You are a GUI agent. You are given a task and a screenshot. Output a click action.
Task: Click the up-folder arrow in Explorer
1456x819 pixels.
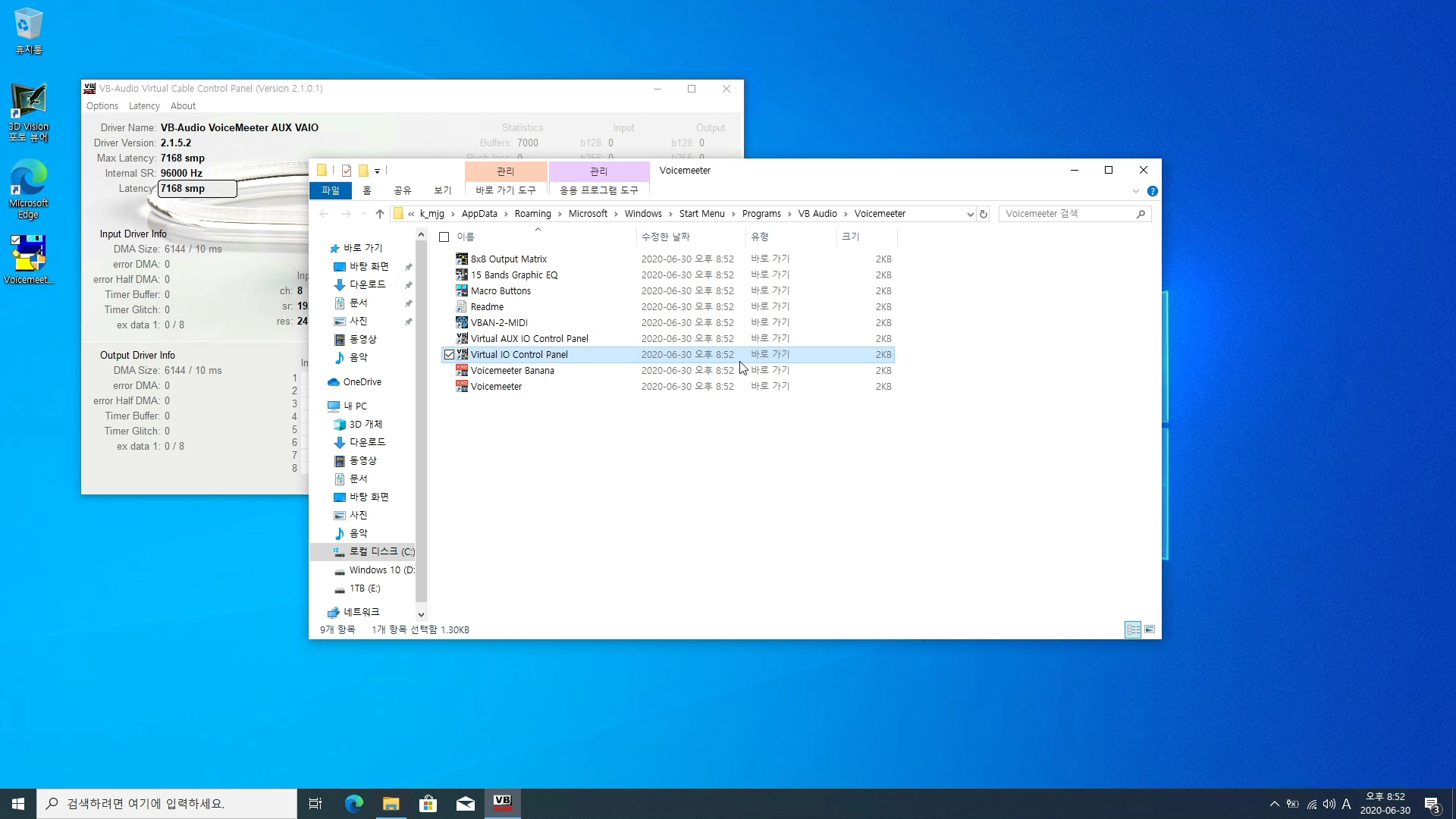[379, 214]
